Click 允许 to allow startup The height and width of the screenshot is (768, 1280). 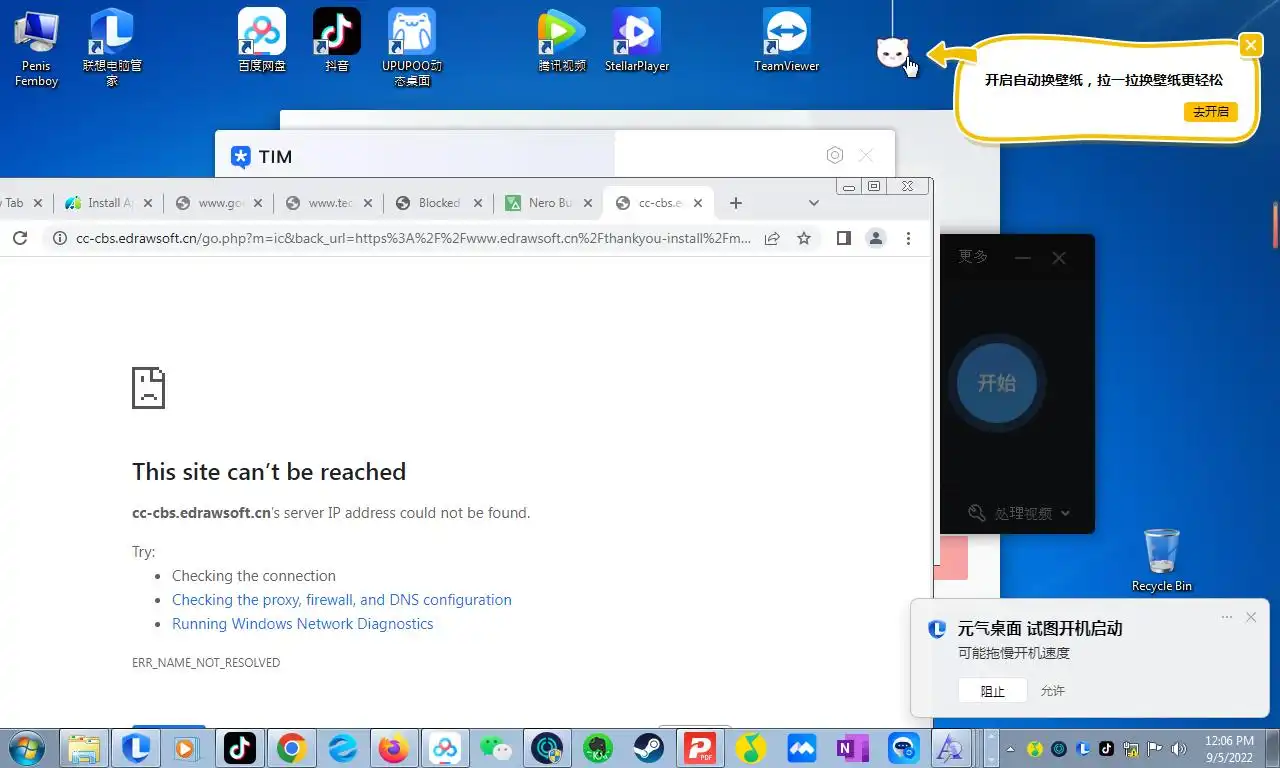tap(1053, 690)
